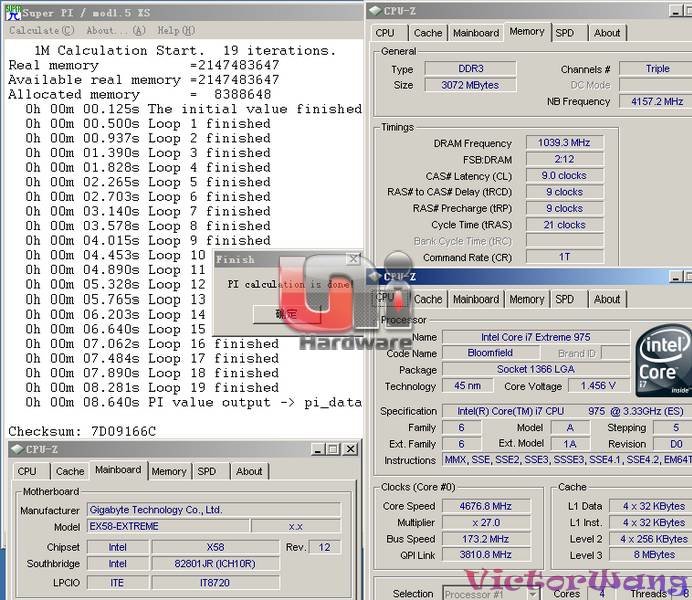
Task: Click the CPU-Z icon in Mainboard window title
Action: click(x=18, y=449)
